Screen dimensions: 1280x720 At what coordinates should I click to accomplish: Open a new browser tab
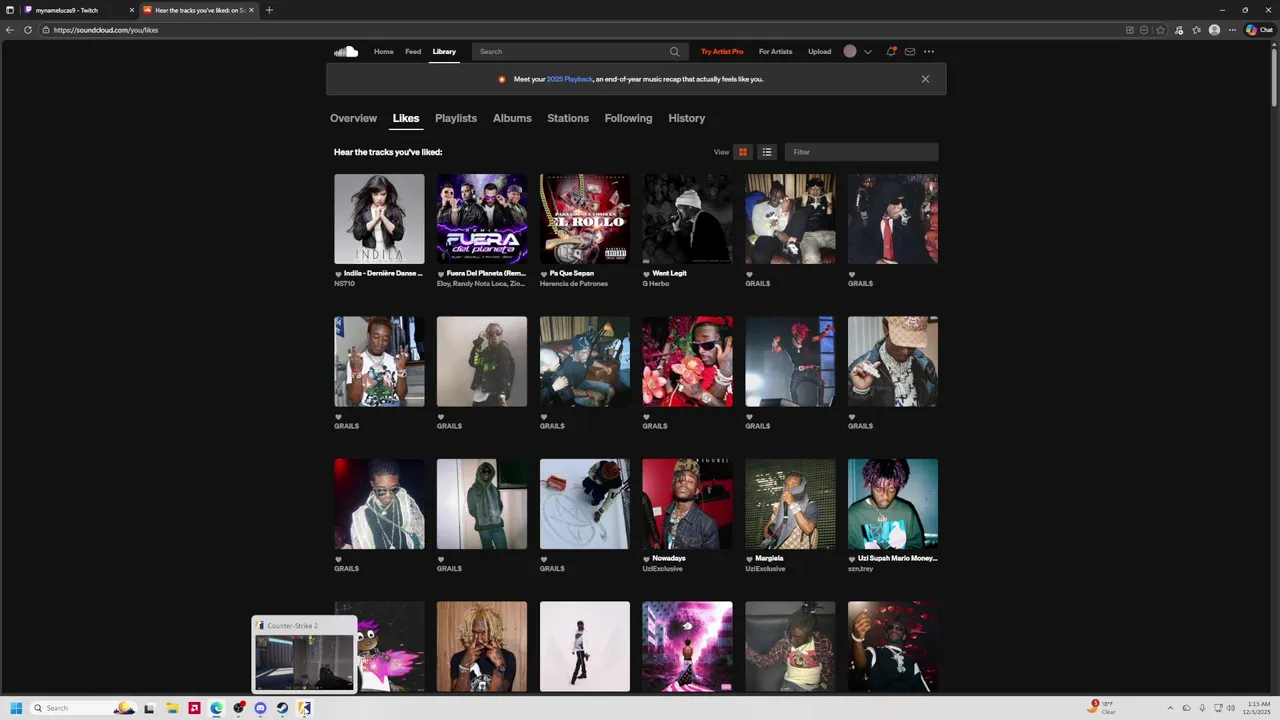[x=269, y=10]
